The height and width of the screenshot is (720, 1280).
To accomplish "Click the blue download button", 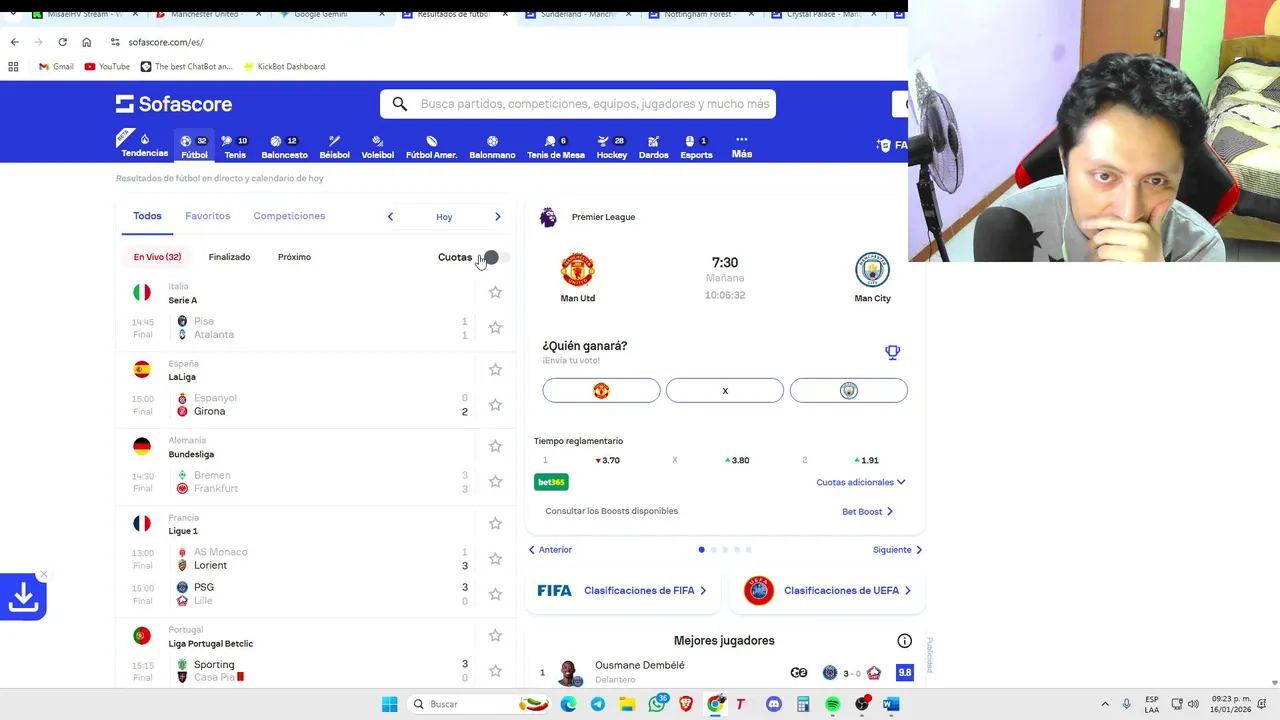I will 23,597.
